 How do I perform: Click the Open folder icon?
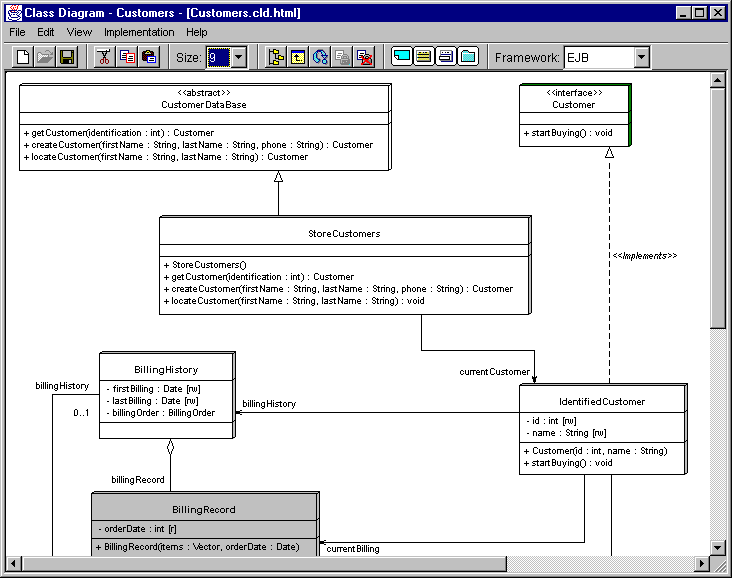tap(45, 57)
